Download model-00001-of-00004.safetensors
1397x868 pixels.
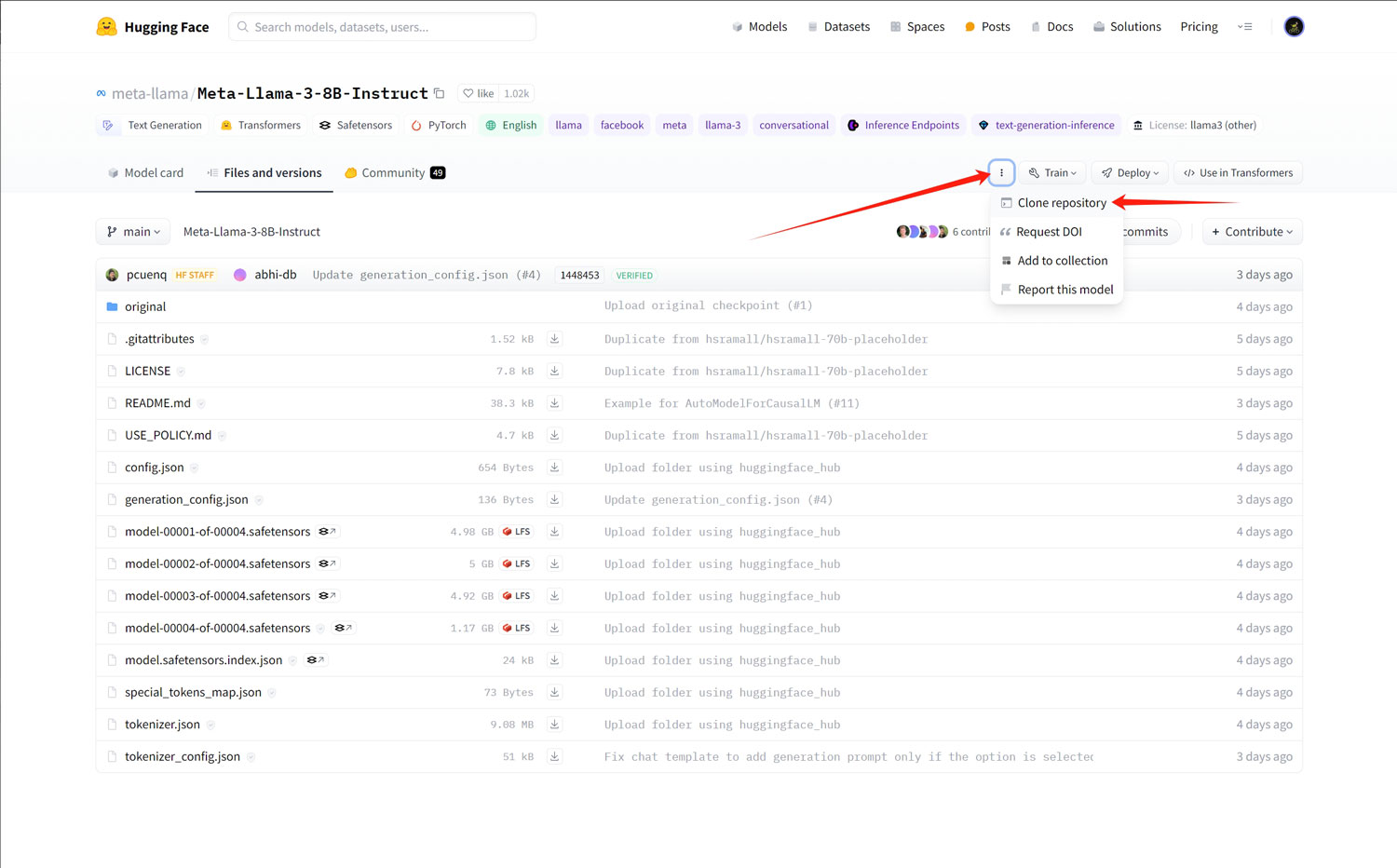click(x=554, y=532)
